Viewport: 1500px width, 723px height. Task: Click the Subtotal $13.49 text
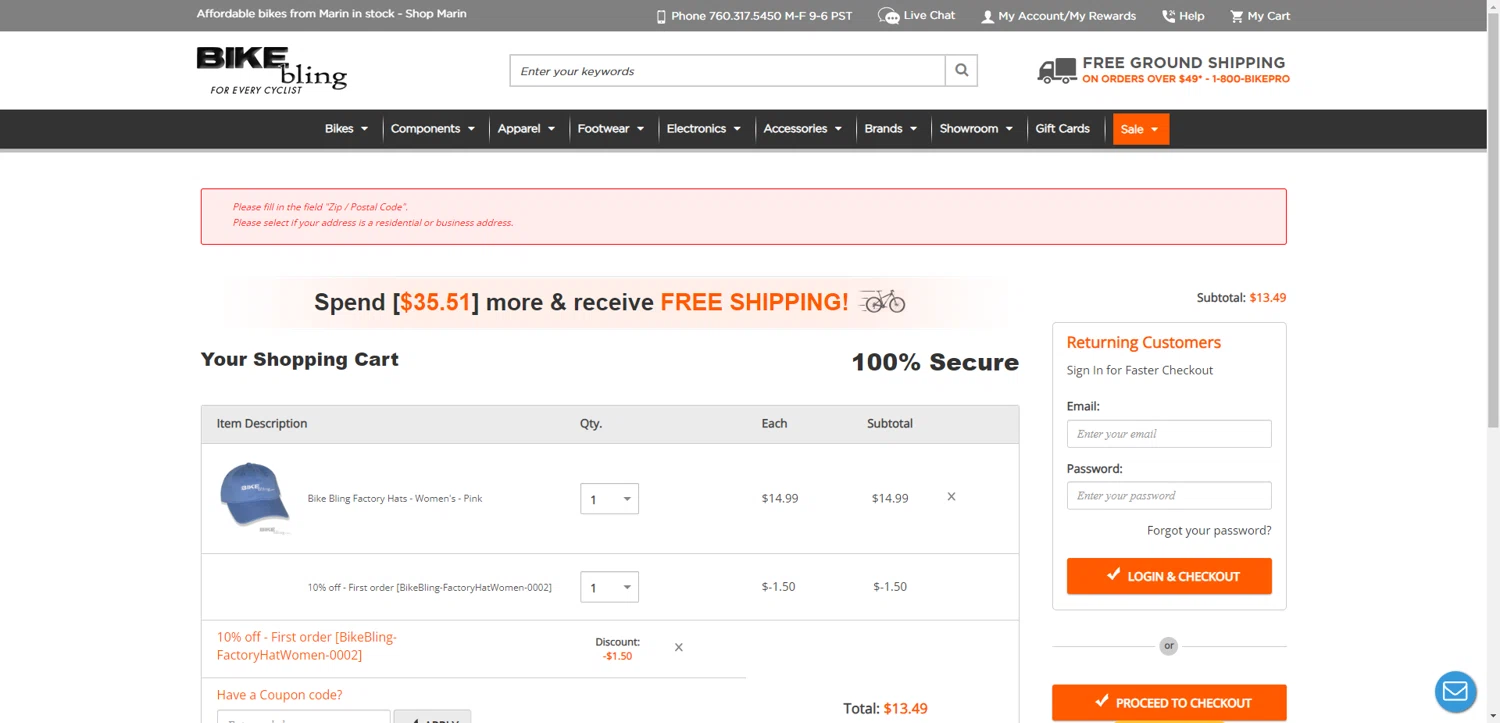pos(1241,297)
